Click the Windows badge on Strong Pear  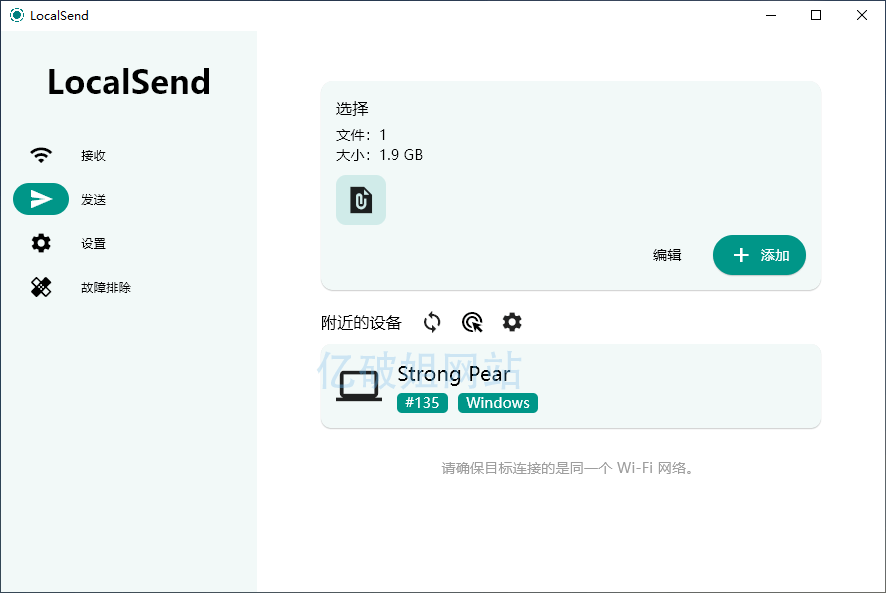pyautogui.click(x=497, y=403)
